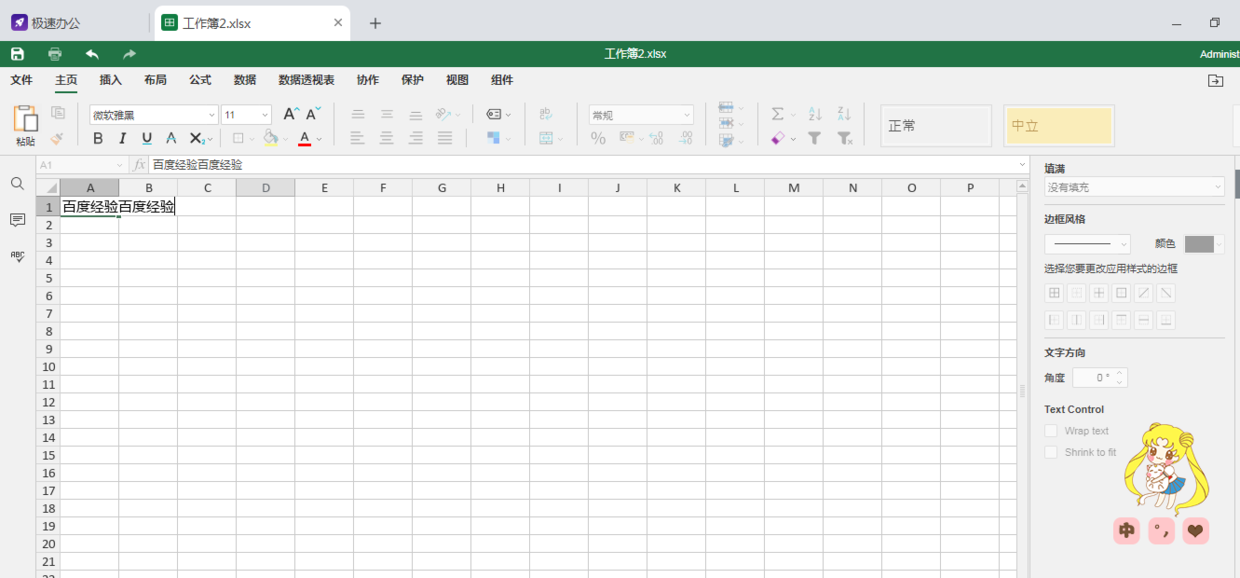This screenshot has width=1240, height=578.
Task: Apply the outer border option in border panel
Action: pyautogui.click(x=1121, y=293)
